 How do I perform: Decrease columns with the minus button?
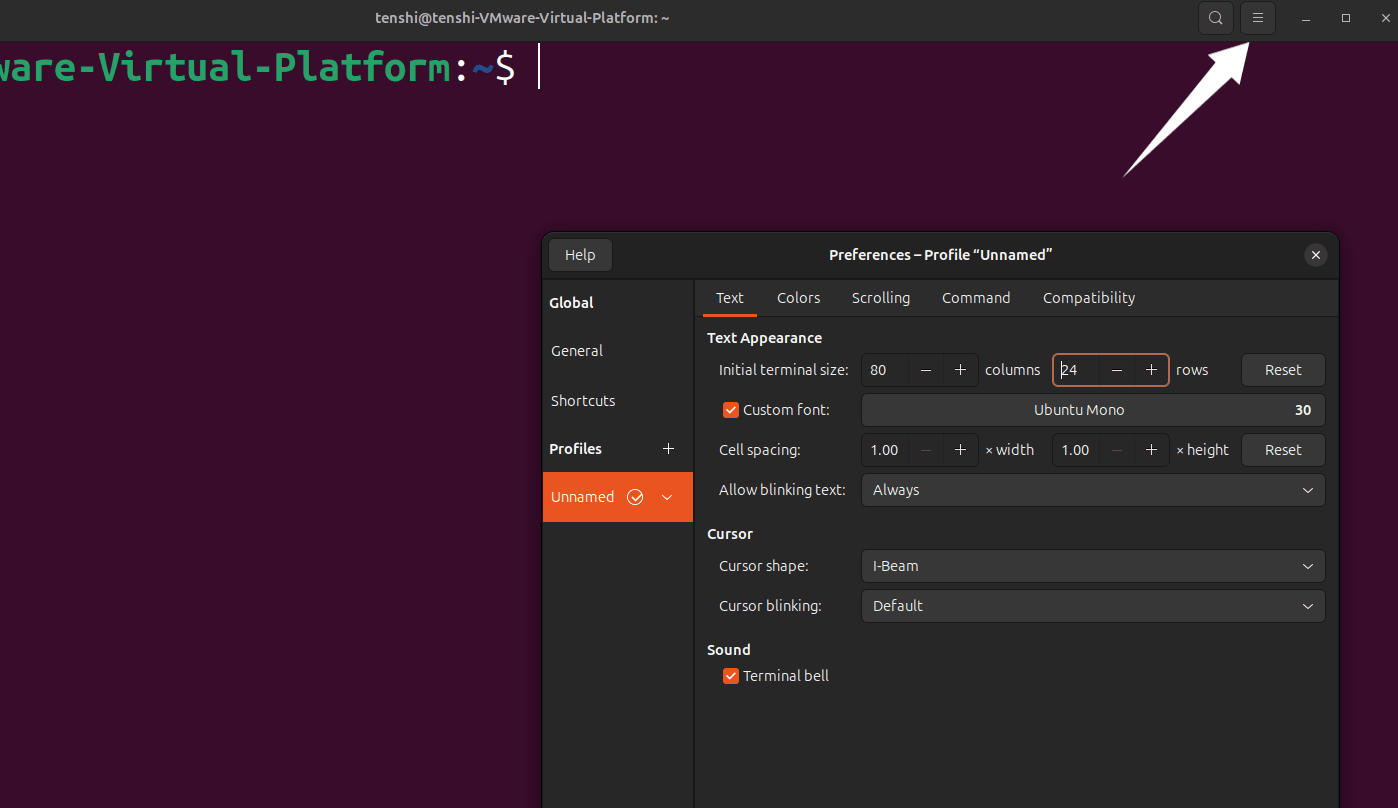[926, 370]
